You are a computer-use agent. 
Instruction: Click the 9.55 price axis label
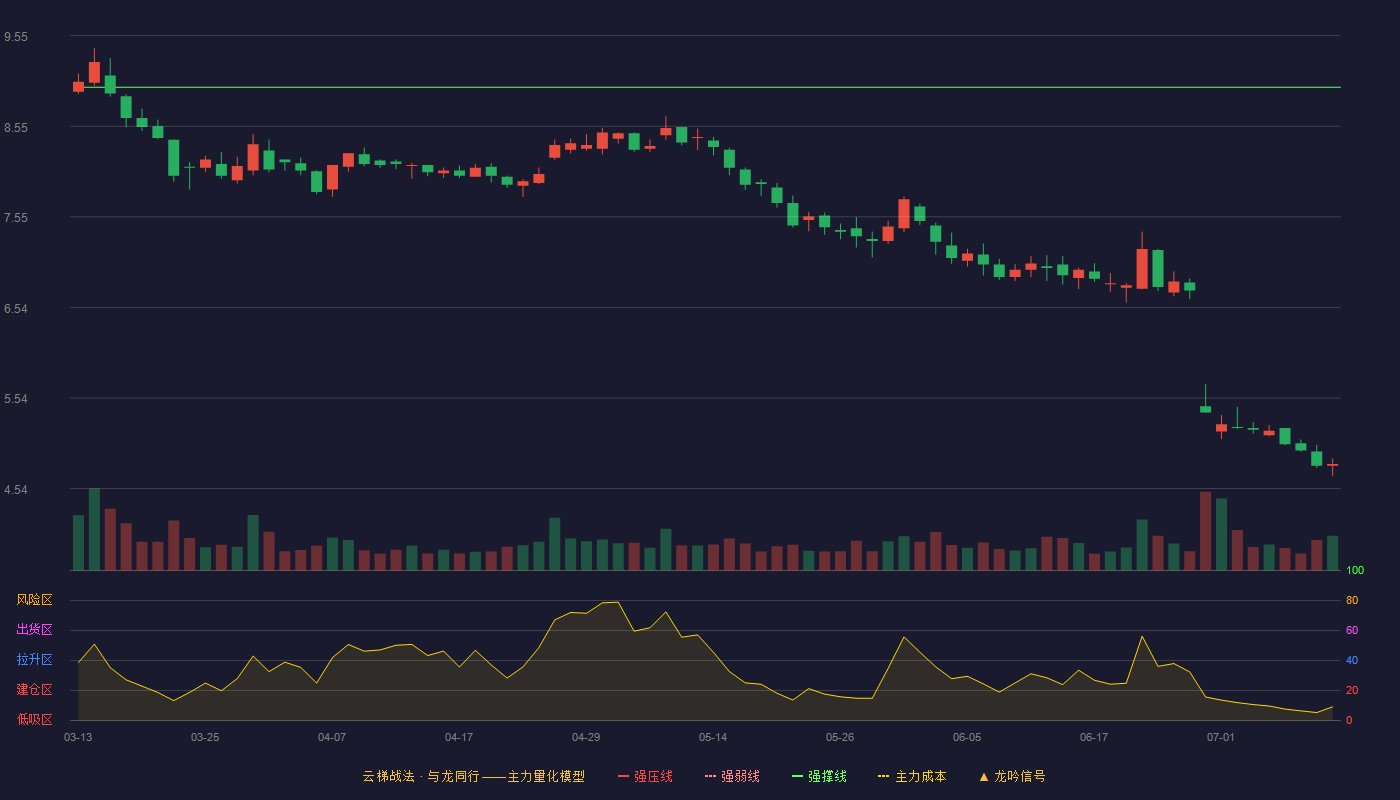click(x=16, y=37)
